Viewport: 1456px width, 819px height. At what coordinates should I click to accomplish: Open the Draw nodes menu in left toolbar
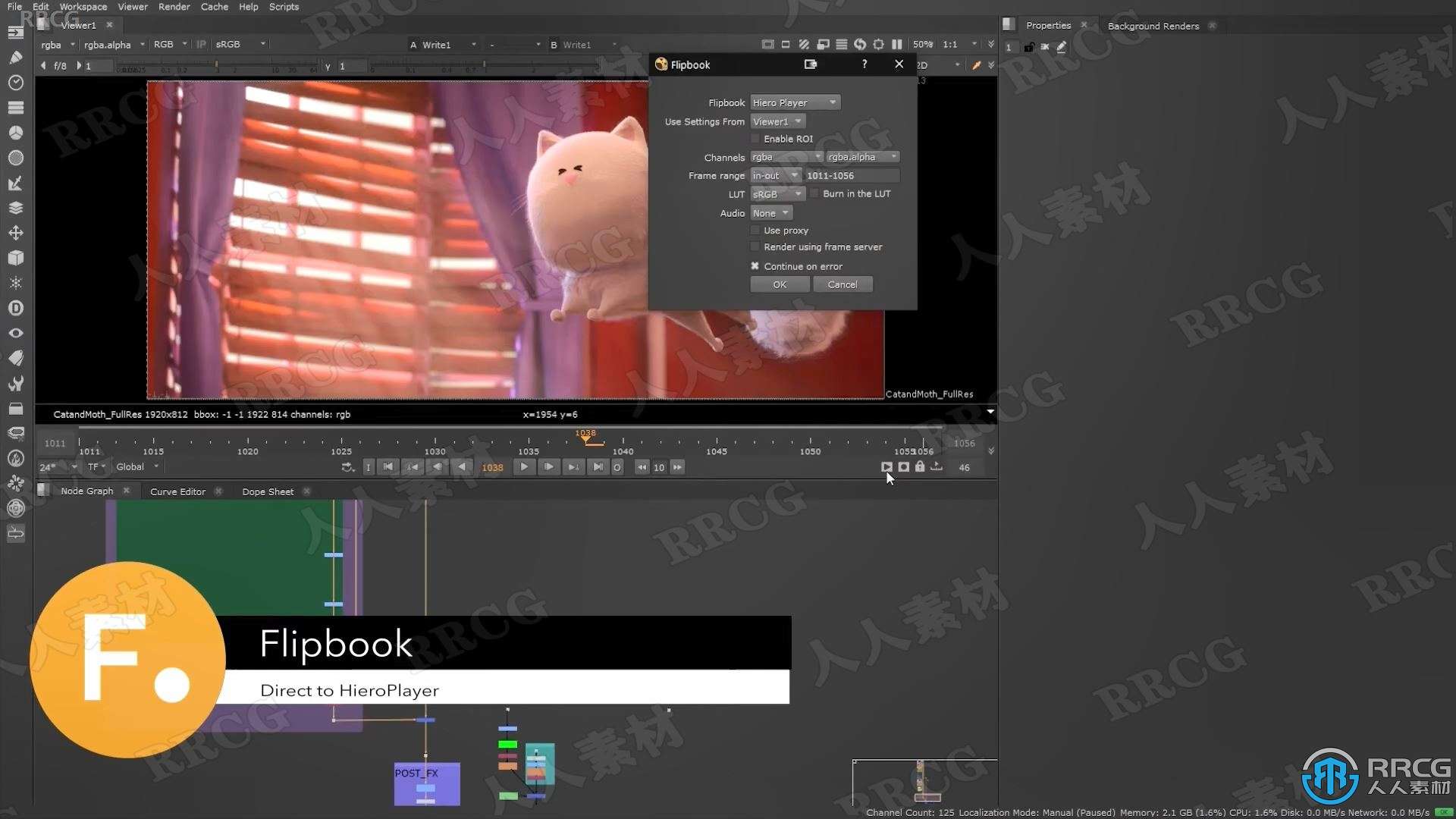coord(15,57)
